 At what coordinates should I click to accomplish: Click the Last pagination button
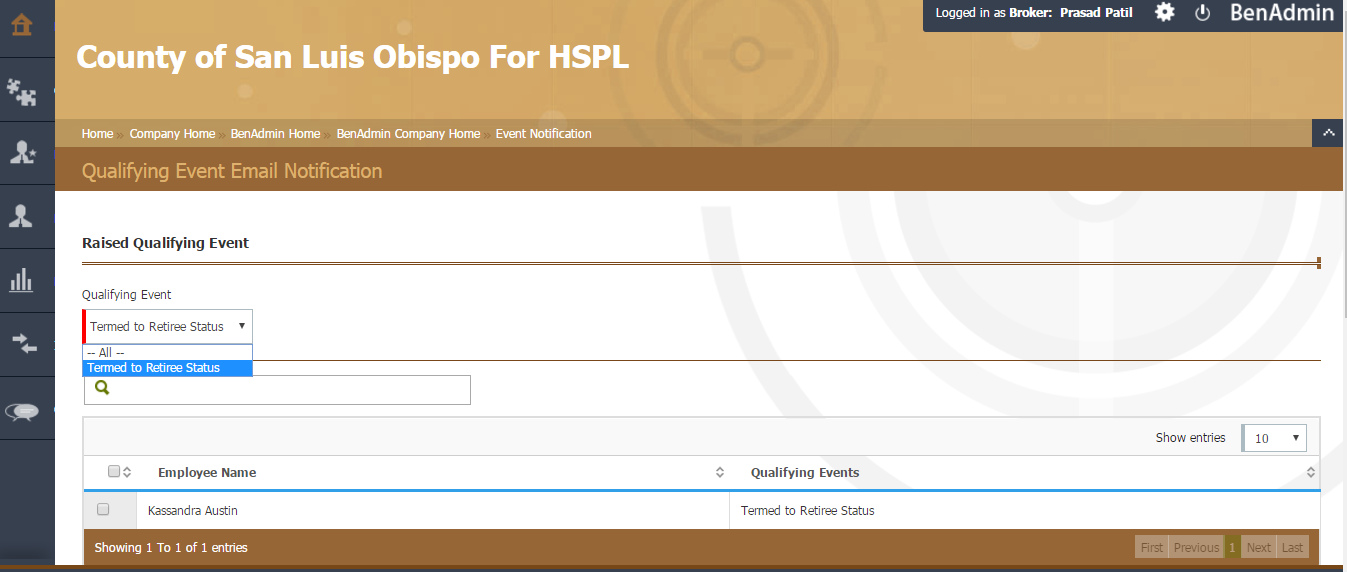coord(1293,547)
